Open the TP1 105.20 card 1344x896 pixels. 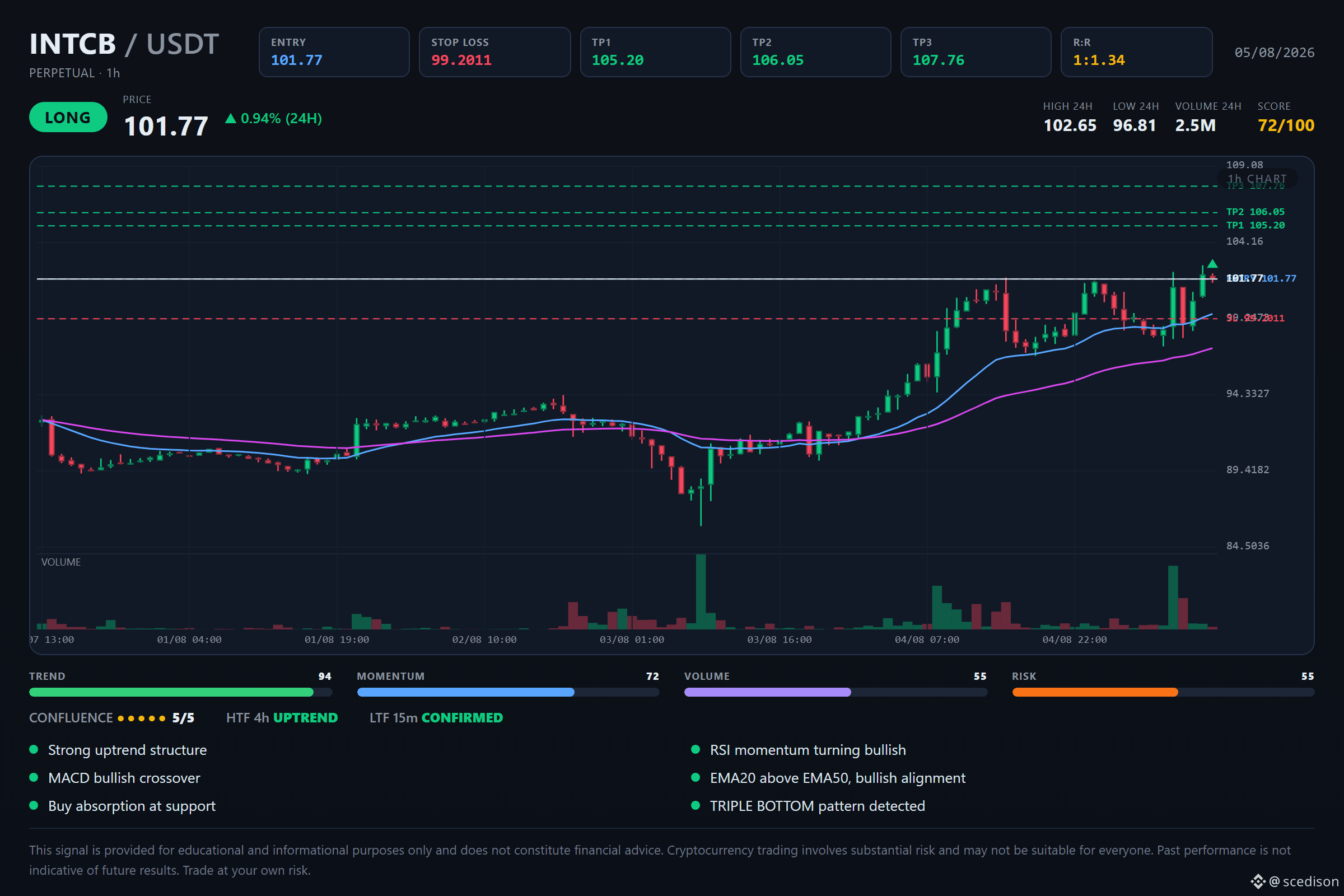[655, 52]
